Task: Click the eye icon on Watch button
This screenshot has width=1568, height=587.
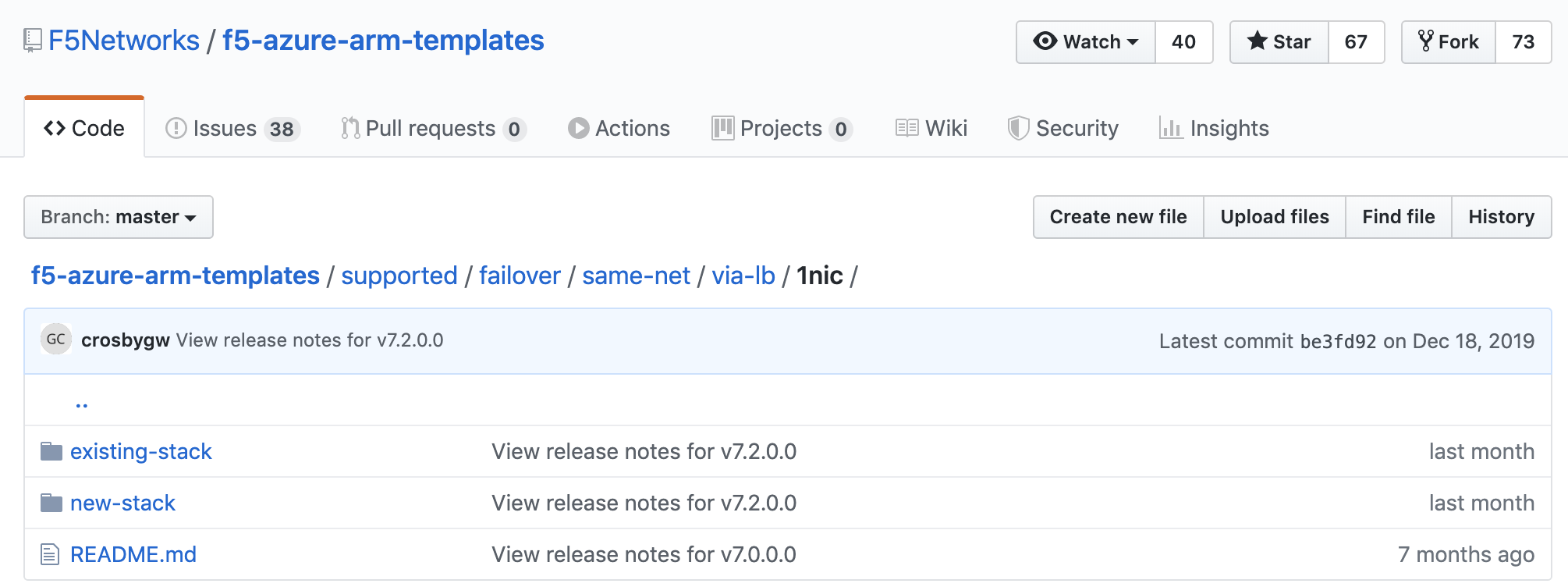Action: point(1045,41)
